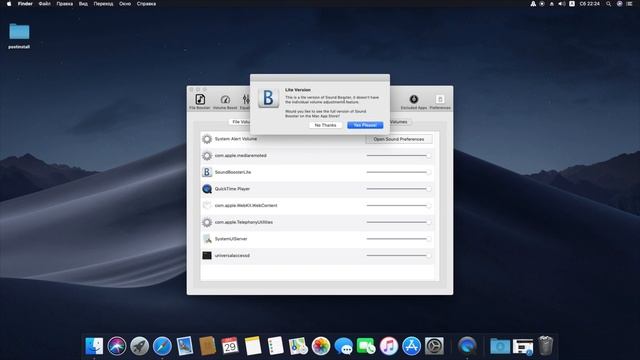Open Excluded Apps in the toolbar
Viewport: 640px width, 360px height.
[413, 101]
